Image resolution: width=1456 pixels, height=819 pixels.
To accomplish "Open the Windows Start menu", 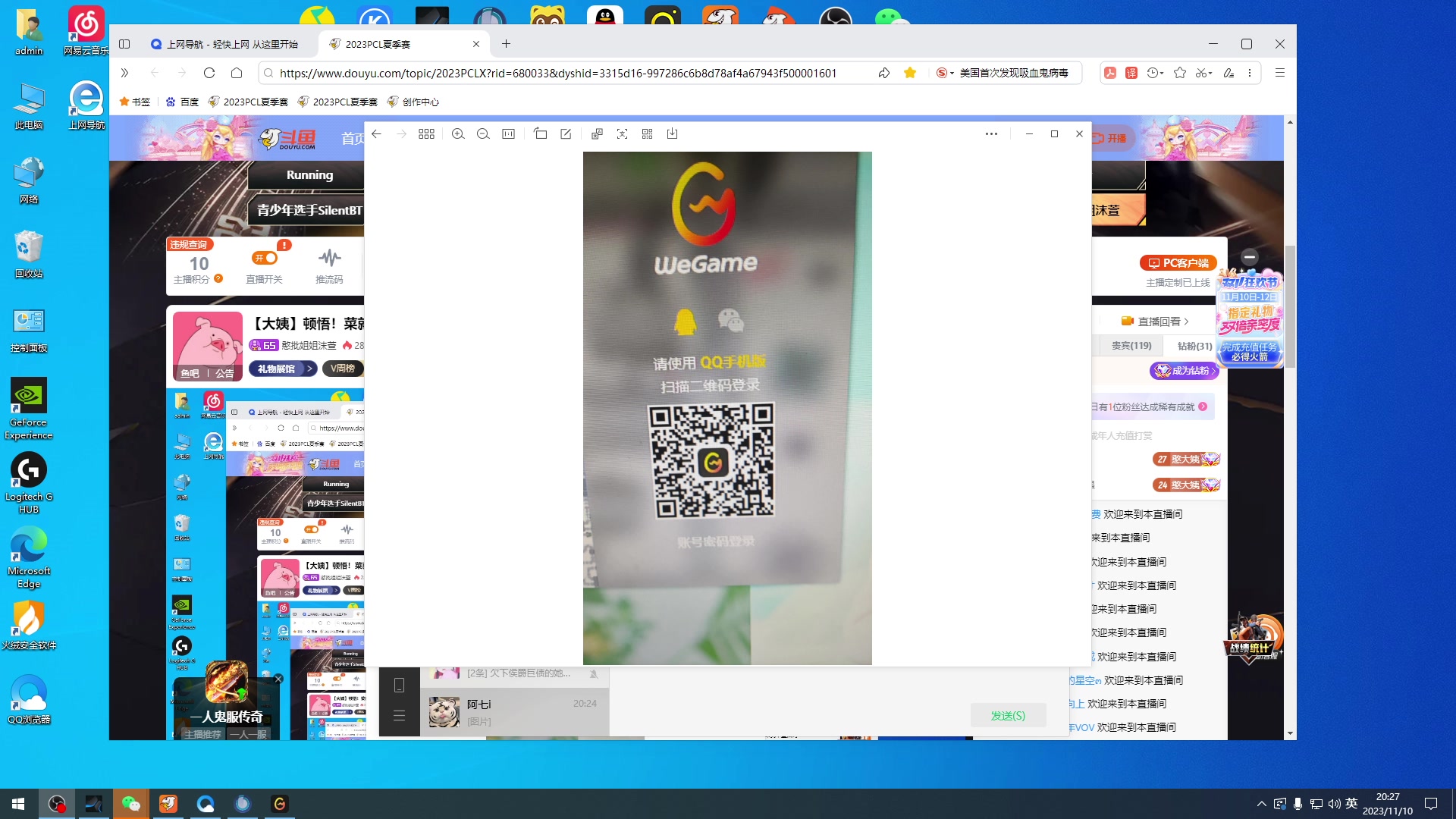I will (x=18, y=804).
